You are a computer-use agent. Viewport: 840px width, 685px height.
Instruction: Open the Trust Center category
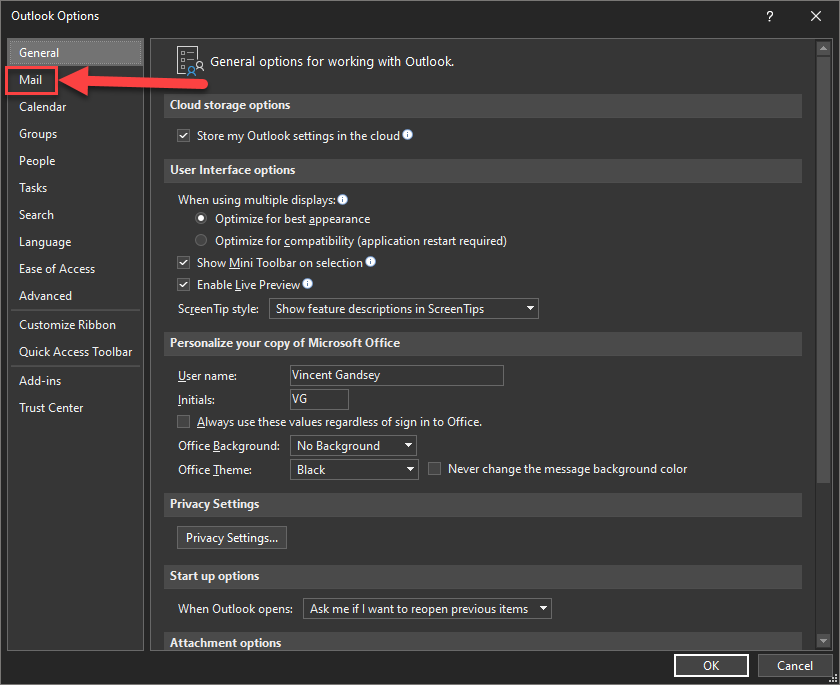[76, 408]
